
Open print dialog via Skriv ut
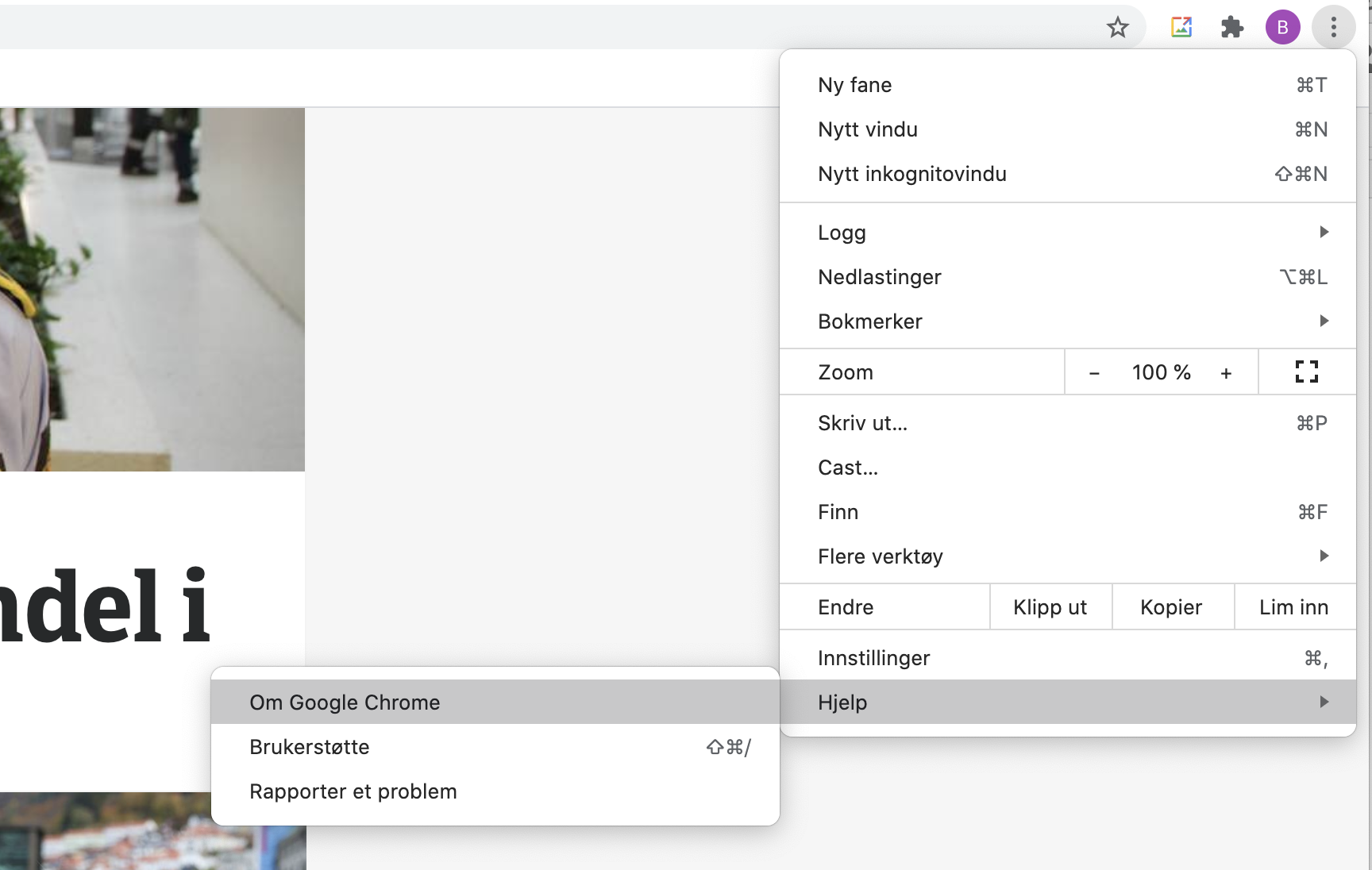pos(862,423)
